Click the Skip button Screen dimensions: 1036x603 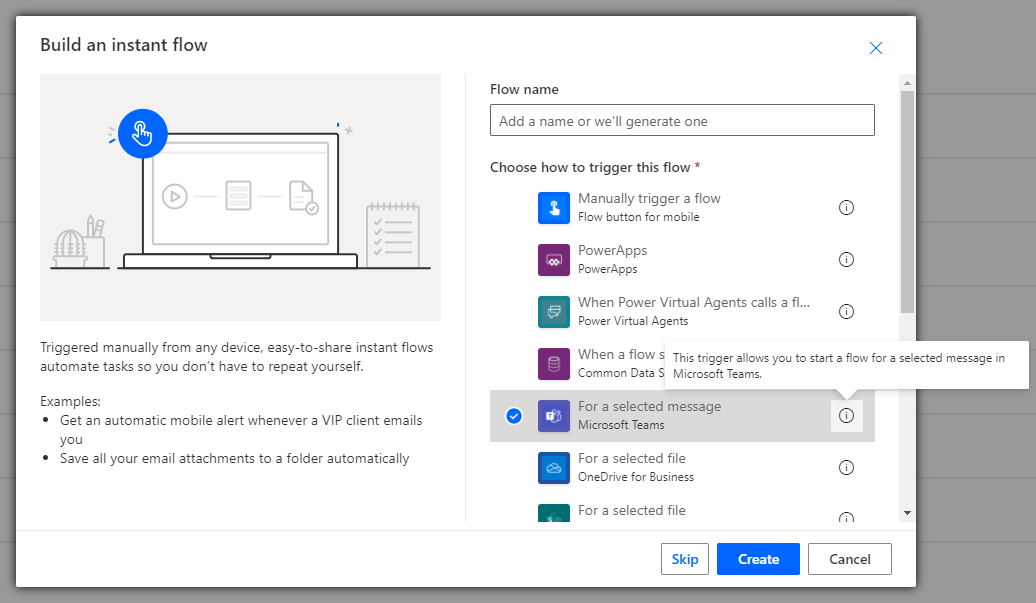684,559
